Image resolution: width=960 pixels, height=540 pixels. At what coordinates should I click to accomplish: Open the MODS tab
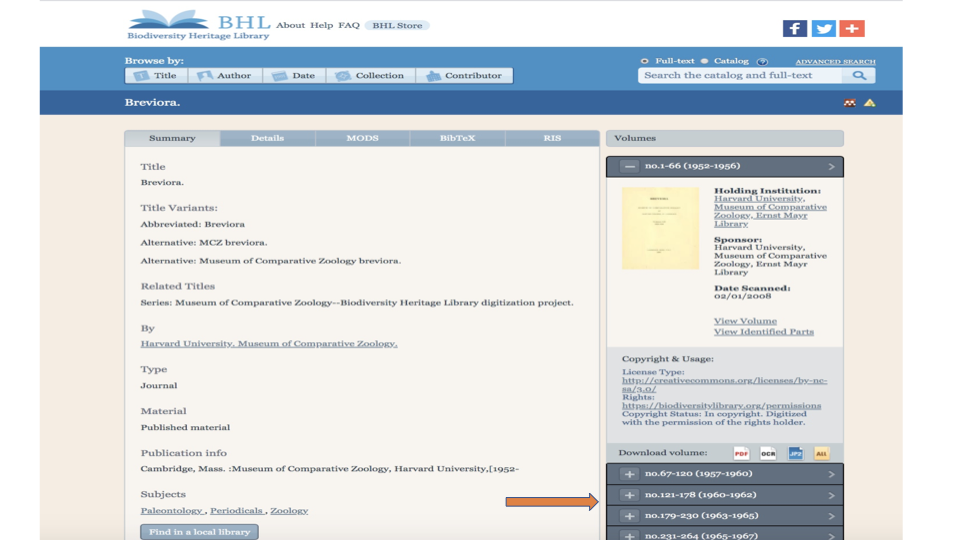362,138
